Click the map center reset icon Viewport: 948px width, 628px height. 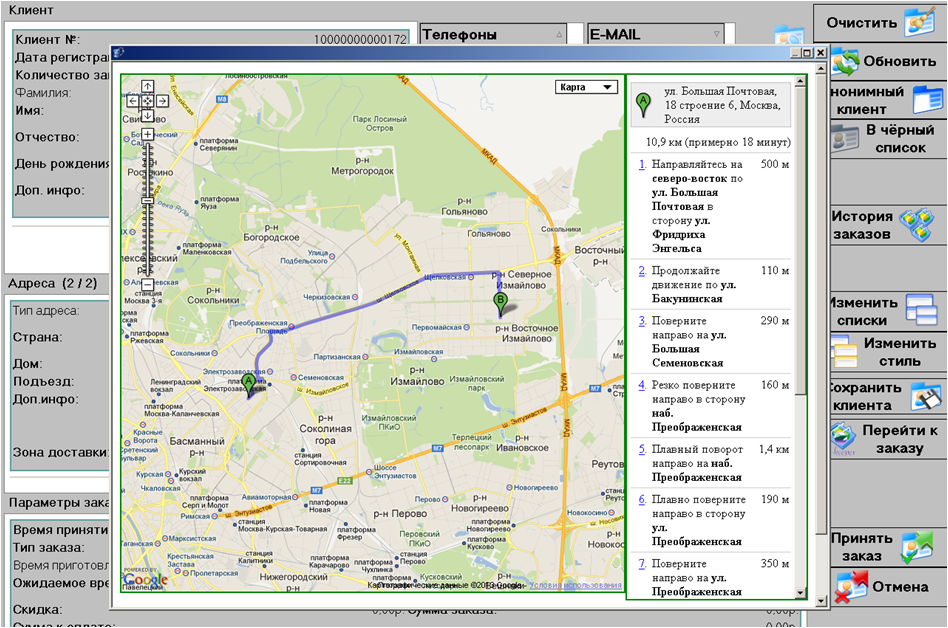(148, 101)
